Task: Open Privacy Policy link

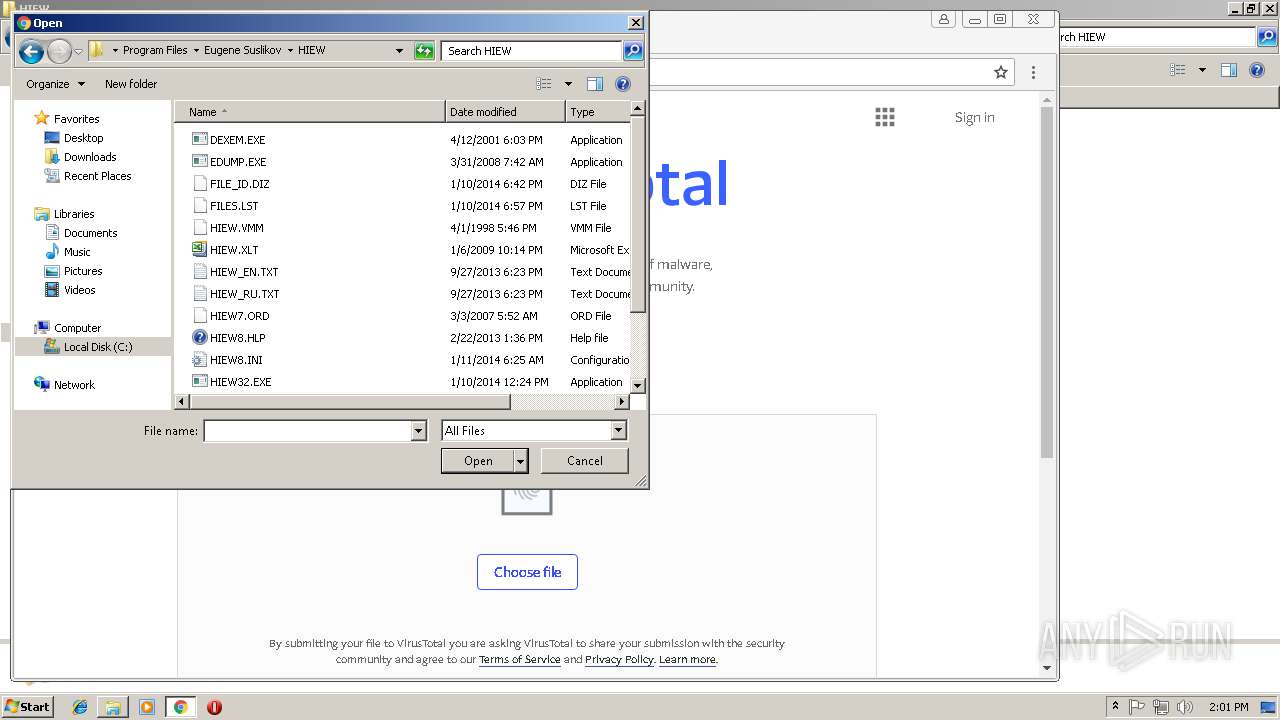Action: point(619,660)
